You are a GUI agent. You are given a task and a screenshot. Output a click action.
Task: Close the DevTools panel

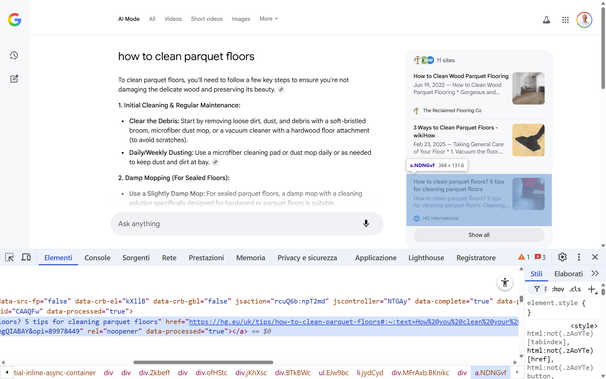point(595,257)
